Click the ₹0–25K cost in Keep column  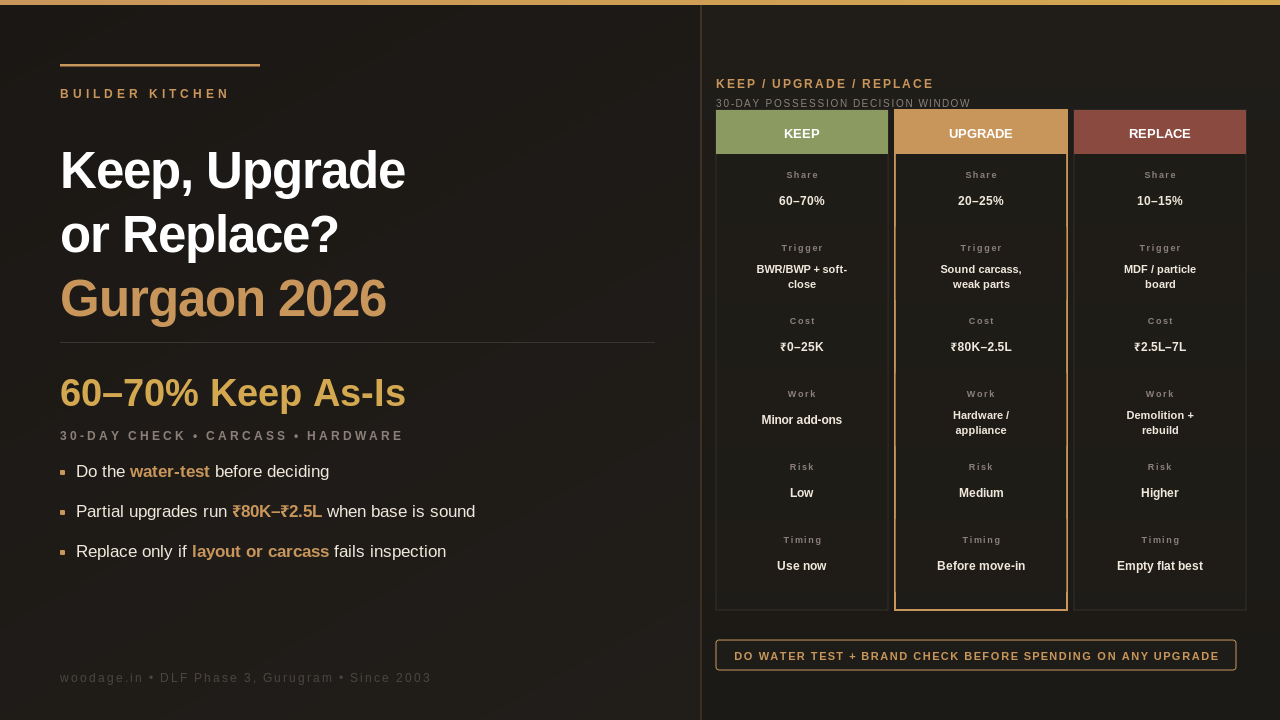click(x=802, y=347)
